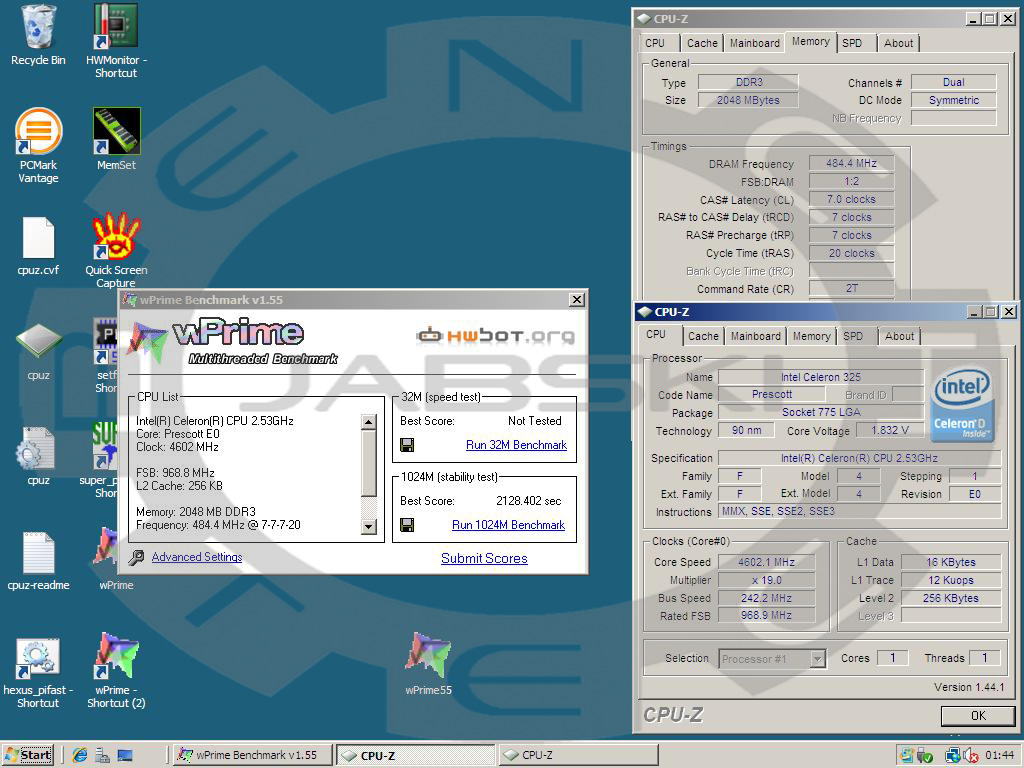Click the Internet Explorer quick launch icon
The height and width of the screenshot is (768, 1024).
(x=80, y=756)
